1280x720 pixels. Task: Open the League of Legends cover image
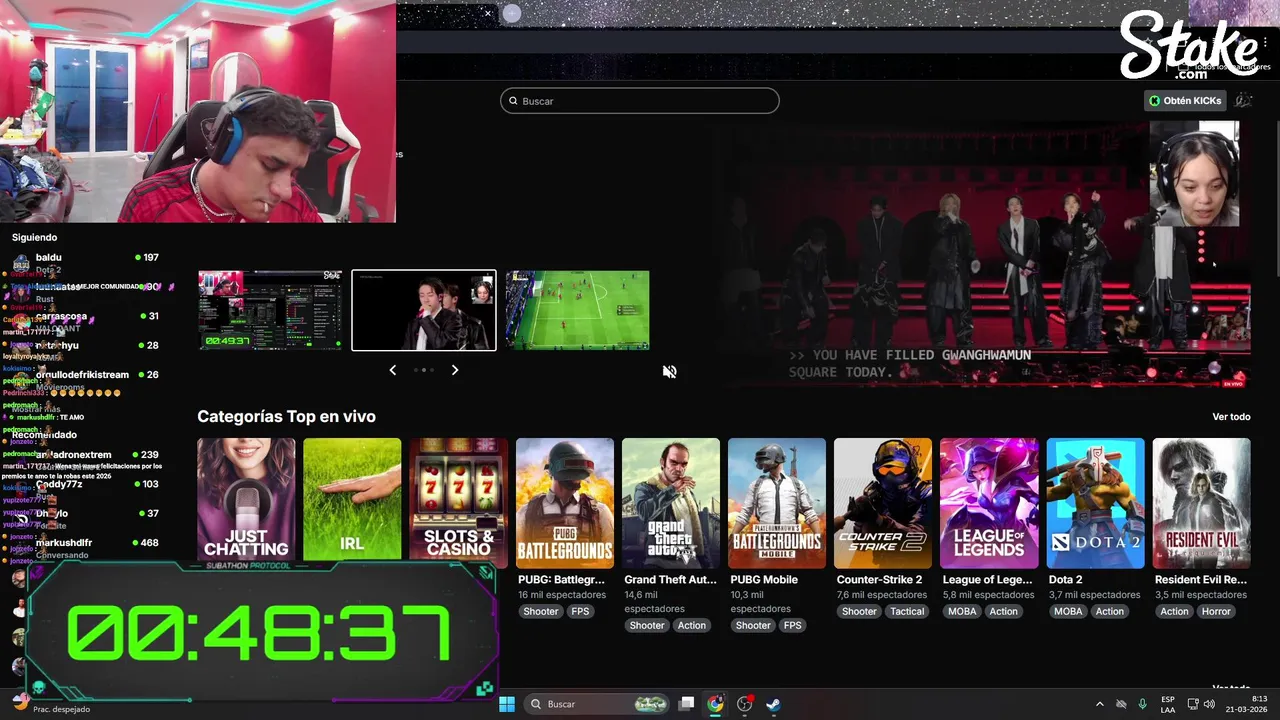(989, 503)
